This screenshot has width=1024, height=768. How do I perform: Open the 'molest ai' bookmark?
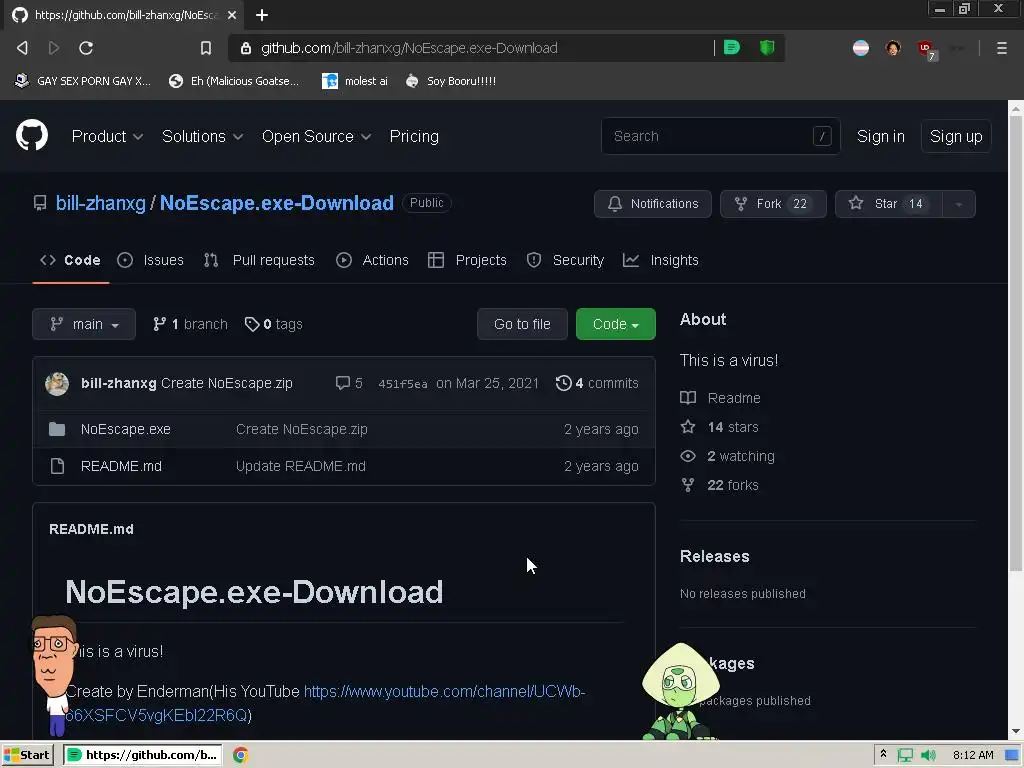[x=355, y=81]
